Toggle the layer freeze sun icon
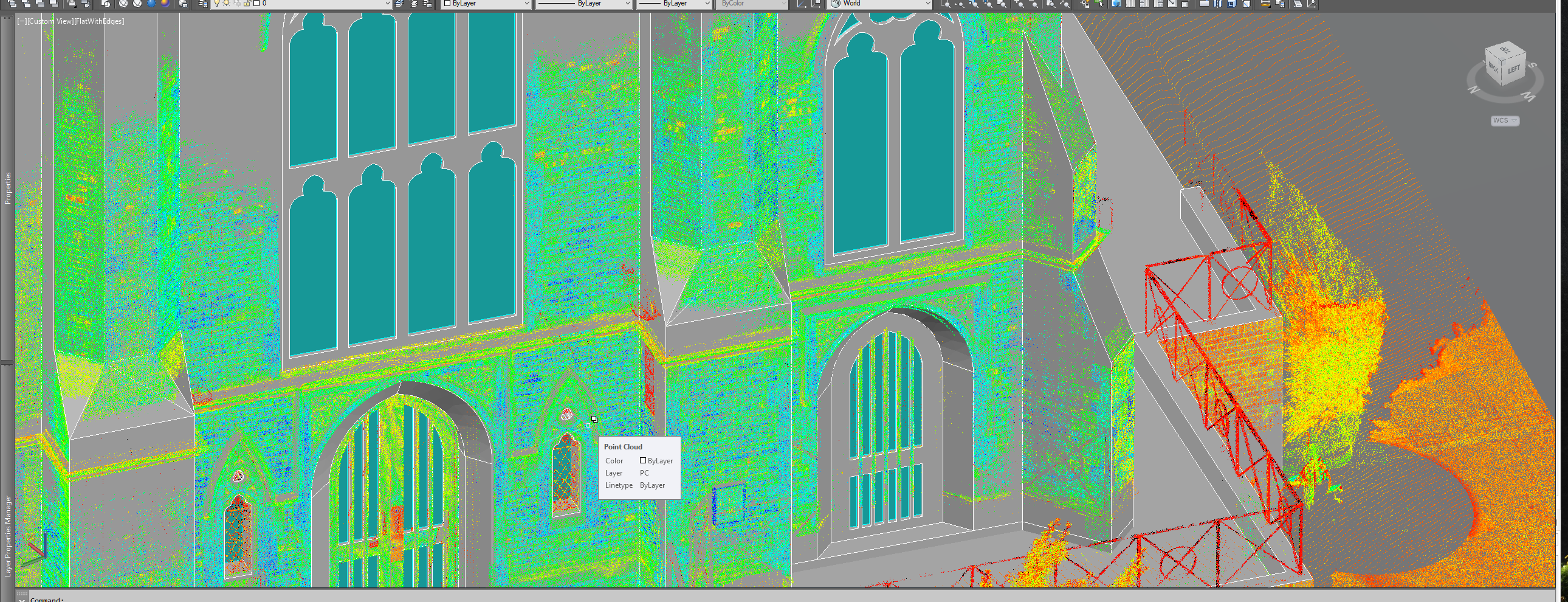 pyautogui.click(x=227, y=4)
